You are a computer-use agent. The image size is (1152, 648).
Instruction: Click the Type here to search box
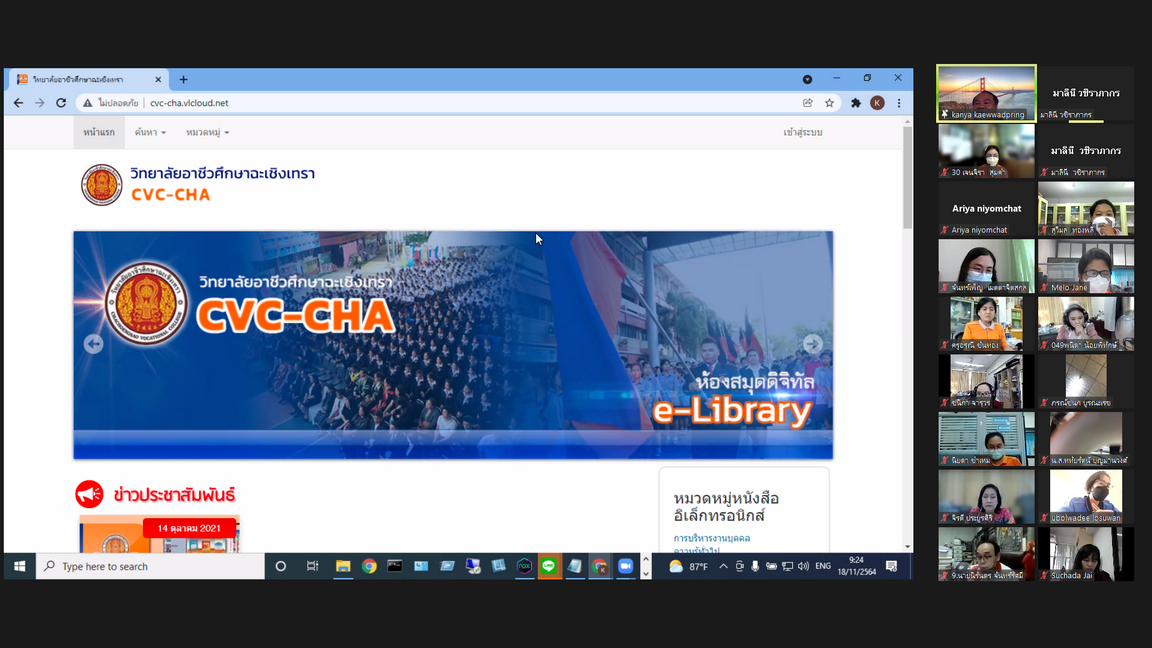tap(151, 566)
